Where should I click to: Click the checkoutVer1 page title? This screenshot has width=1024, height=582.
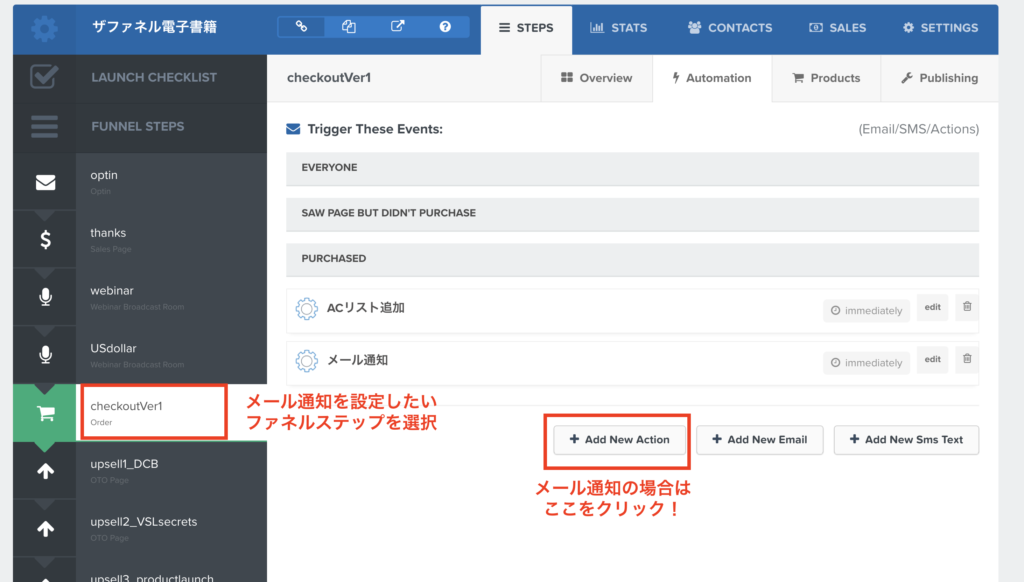tap(329, 78)
